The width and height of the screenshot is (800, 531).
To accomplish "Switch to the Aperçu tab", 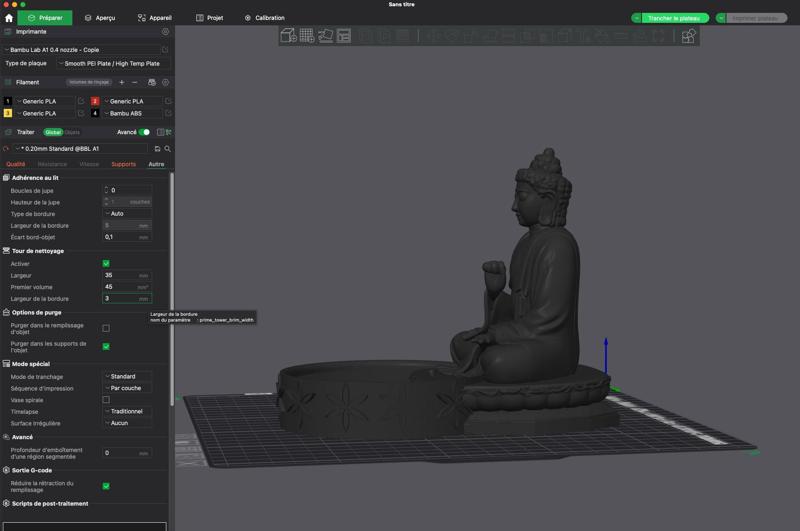I will coord(100,18).
